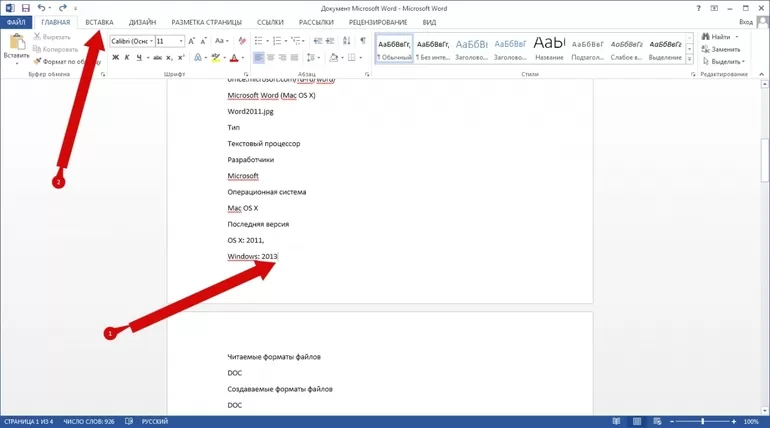Viewport: 770px width, 428px height.
Task: Open the ЧИСЛО СЛОВ: 926 word count
Action: click(x=89, y=422)
